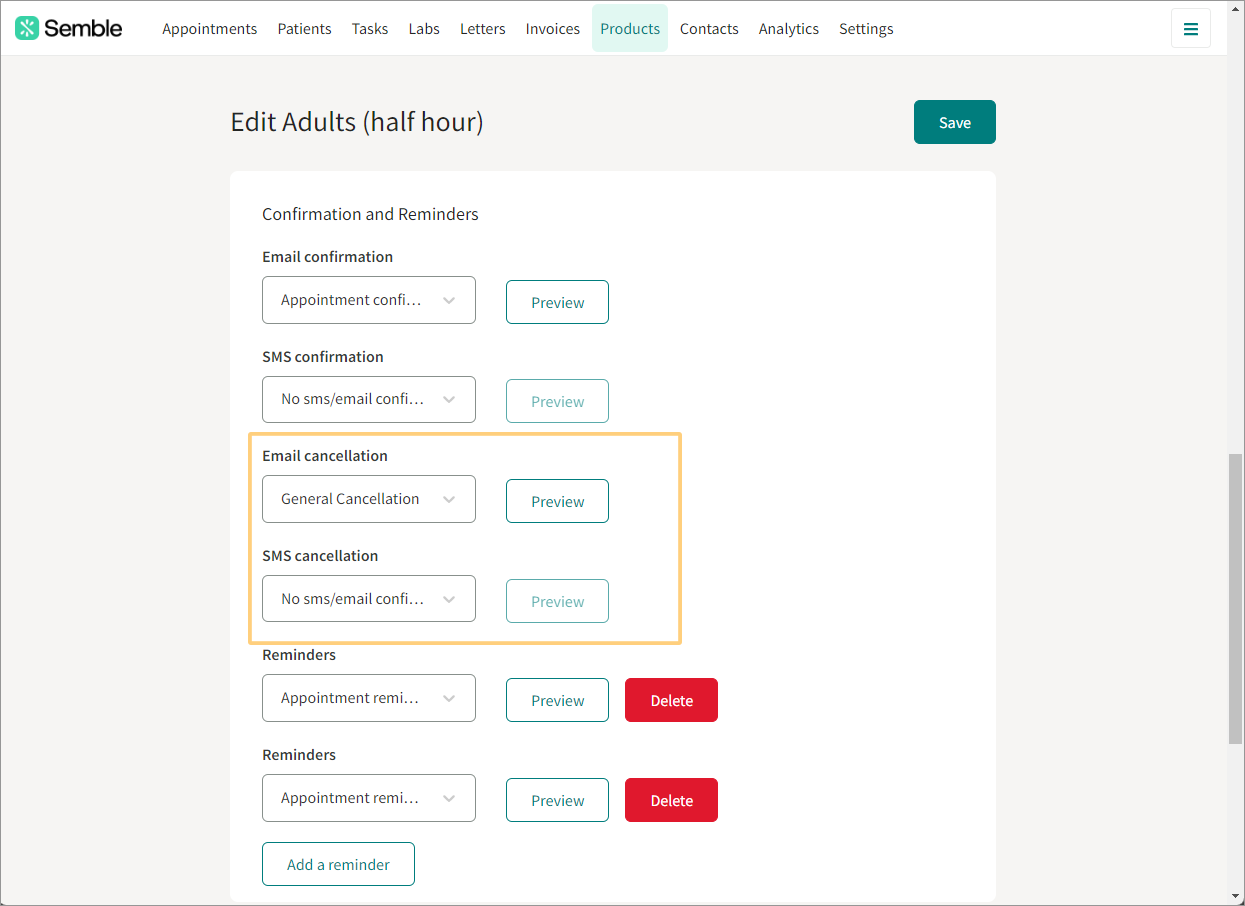1245x906 pixels.
Task: Open the first Reminders template dropdown
Action: [x=369, y=698]
